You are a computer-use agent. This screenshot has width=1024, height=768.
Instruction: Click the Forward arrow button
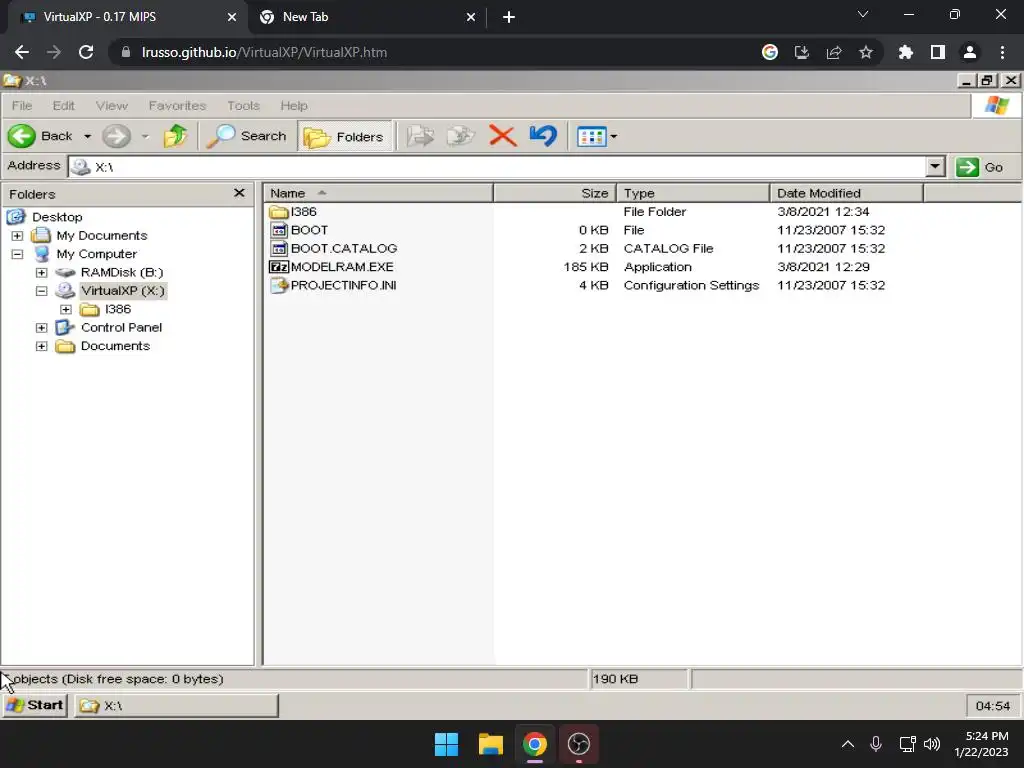tap(116, 136)
